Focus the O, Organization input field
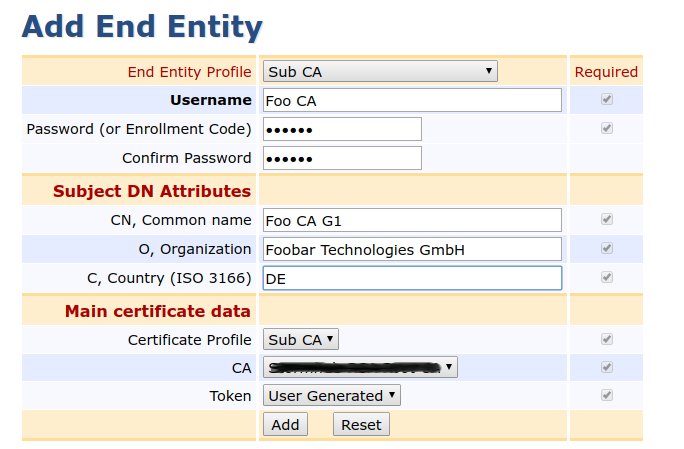The height and width of the screenshot is (449, 684). (412, 249)
